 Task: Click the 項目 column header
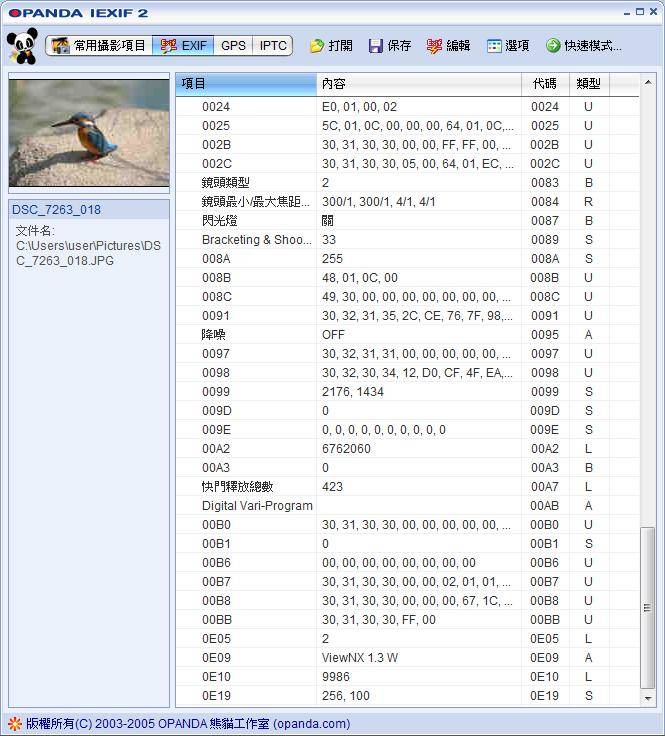point(246,84)
